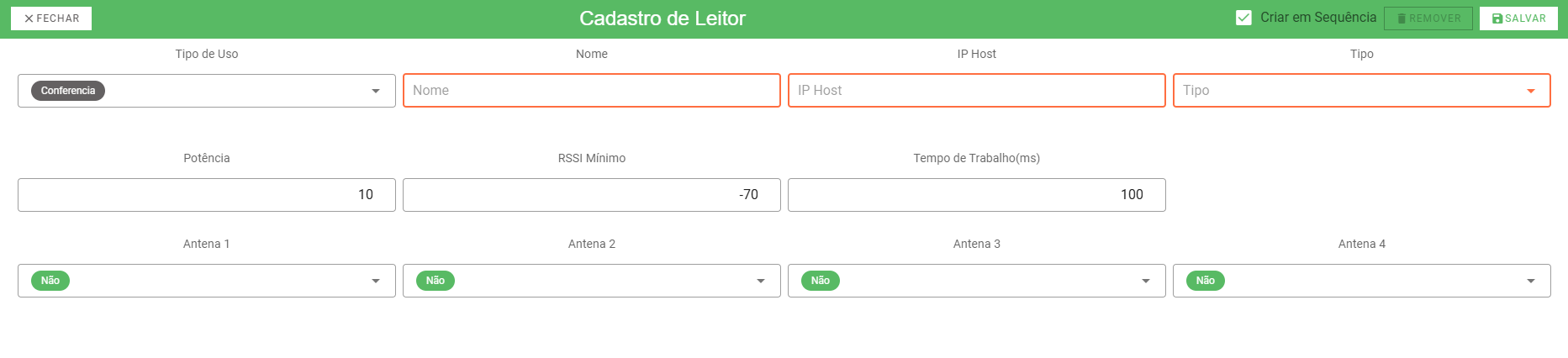Click the Não chip under Antena 4
The image size is (1568, 358).
[1206, 281]
